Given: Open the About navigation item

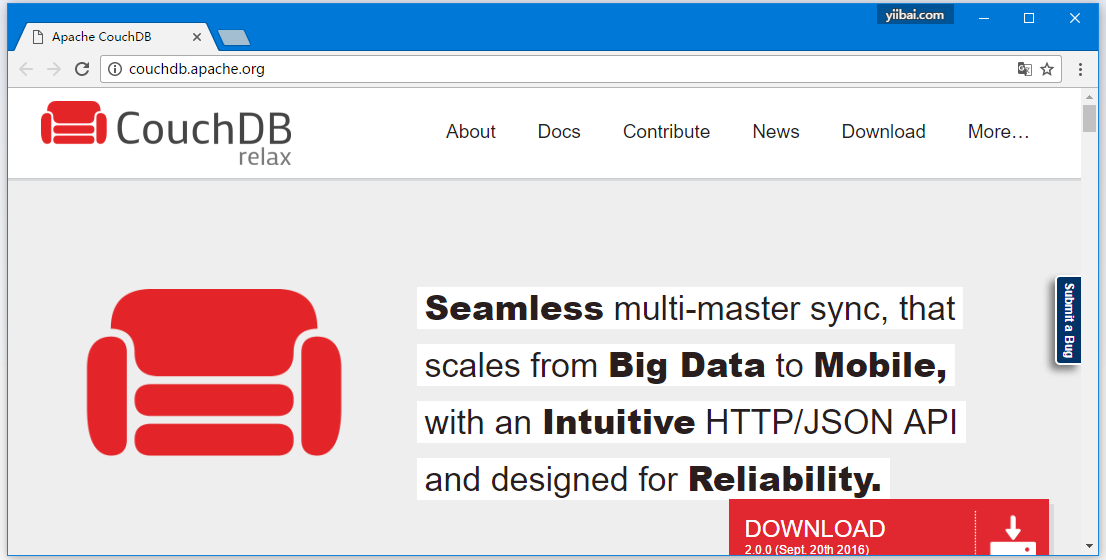Looking at the screenshot, I should pyautogui.click(x=471, y=132).
